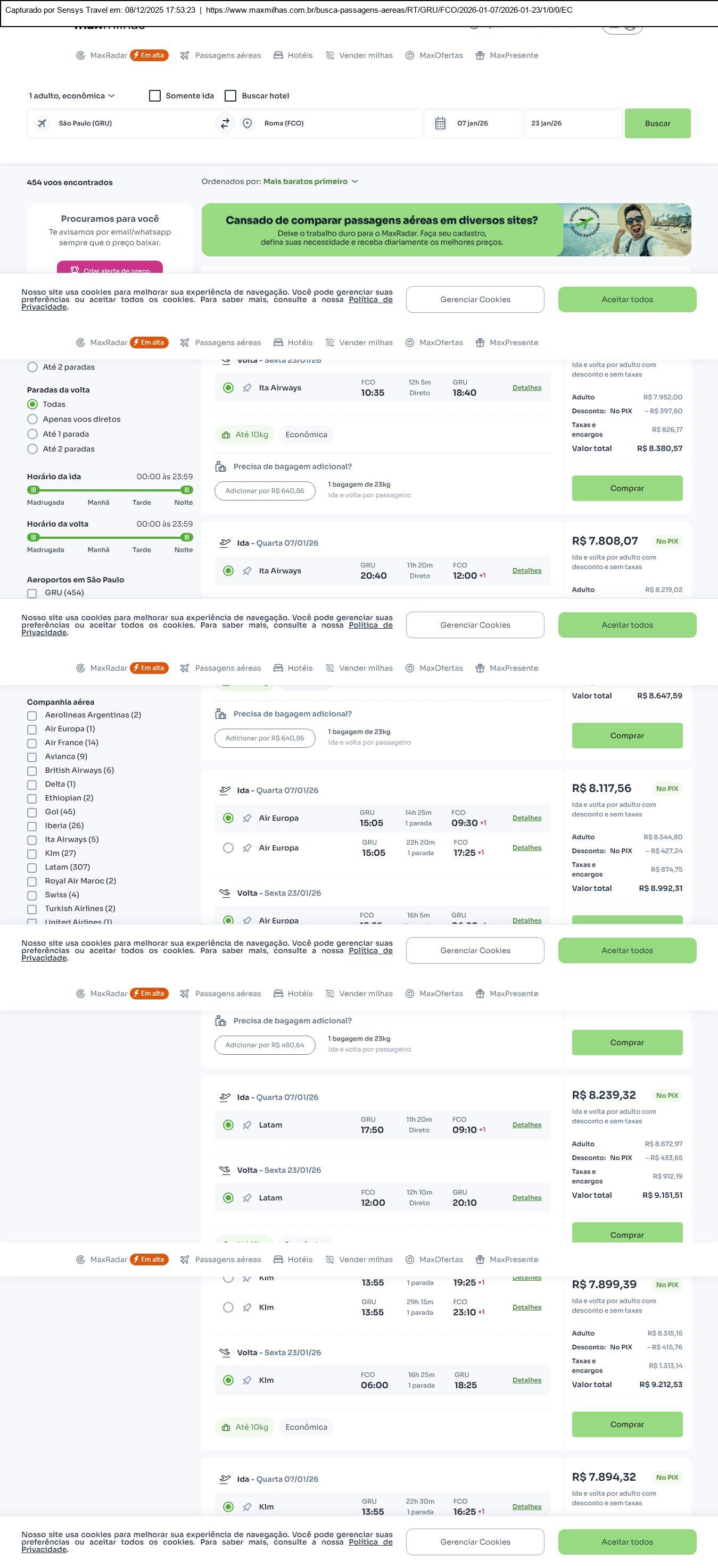Click the MaxRadar icon in top navigation
The width and height of the screenshot is (718, 1568).
click(80, 55)
